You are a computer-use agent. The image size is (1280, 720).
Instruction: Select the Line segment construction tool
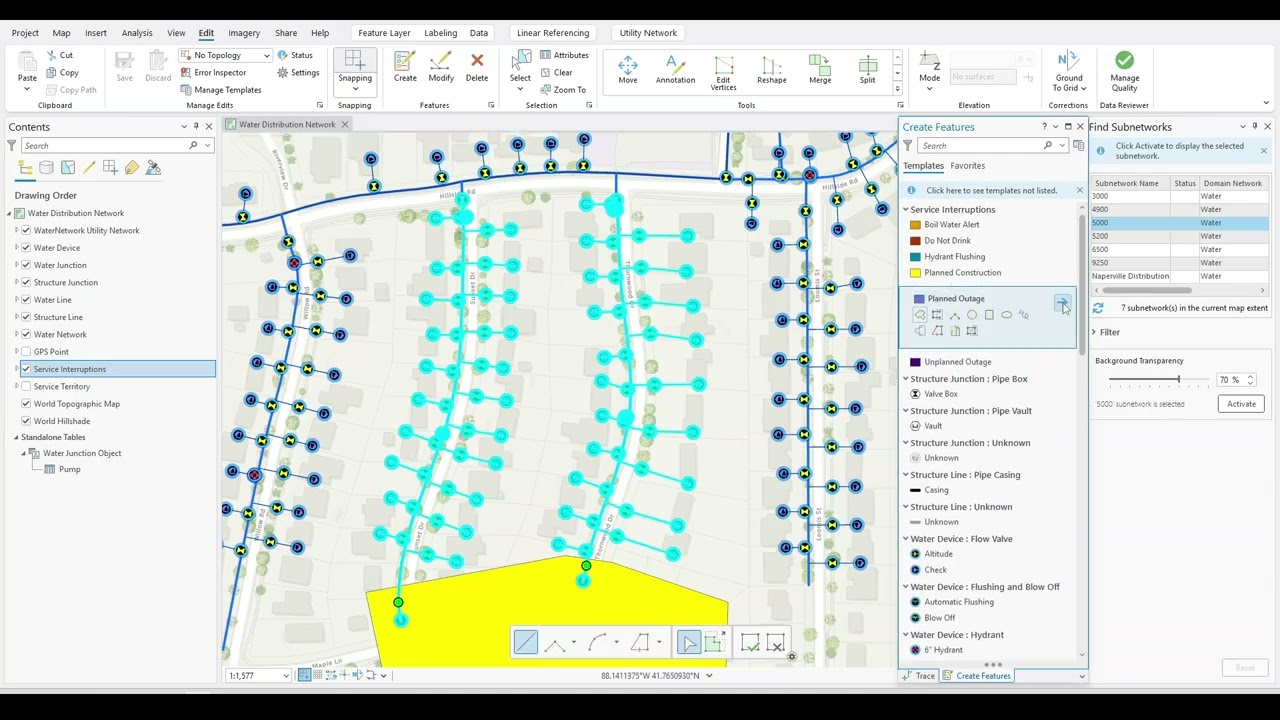[x=526, y=643]
